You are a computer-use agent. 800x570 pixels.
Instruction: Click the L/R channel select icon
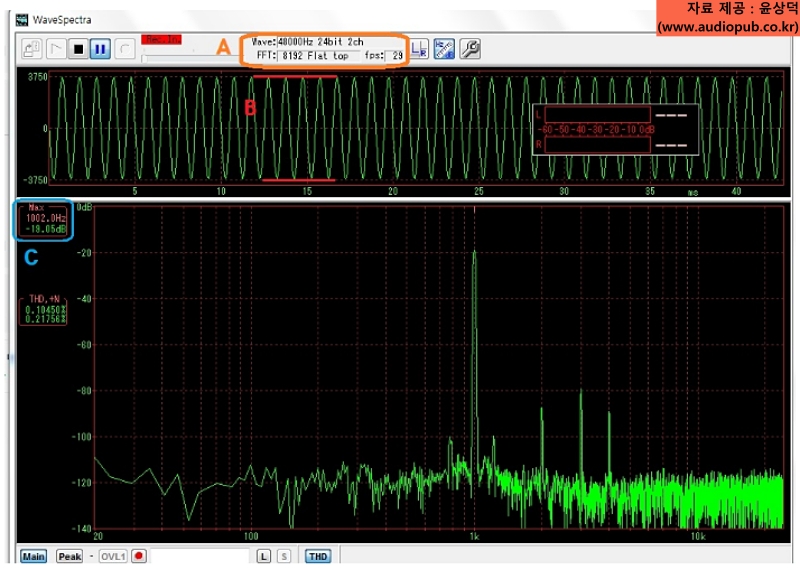coord(419,49)
